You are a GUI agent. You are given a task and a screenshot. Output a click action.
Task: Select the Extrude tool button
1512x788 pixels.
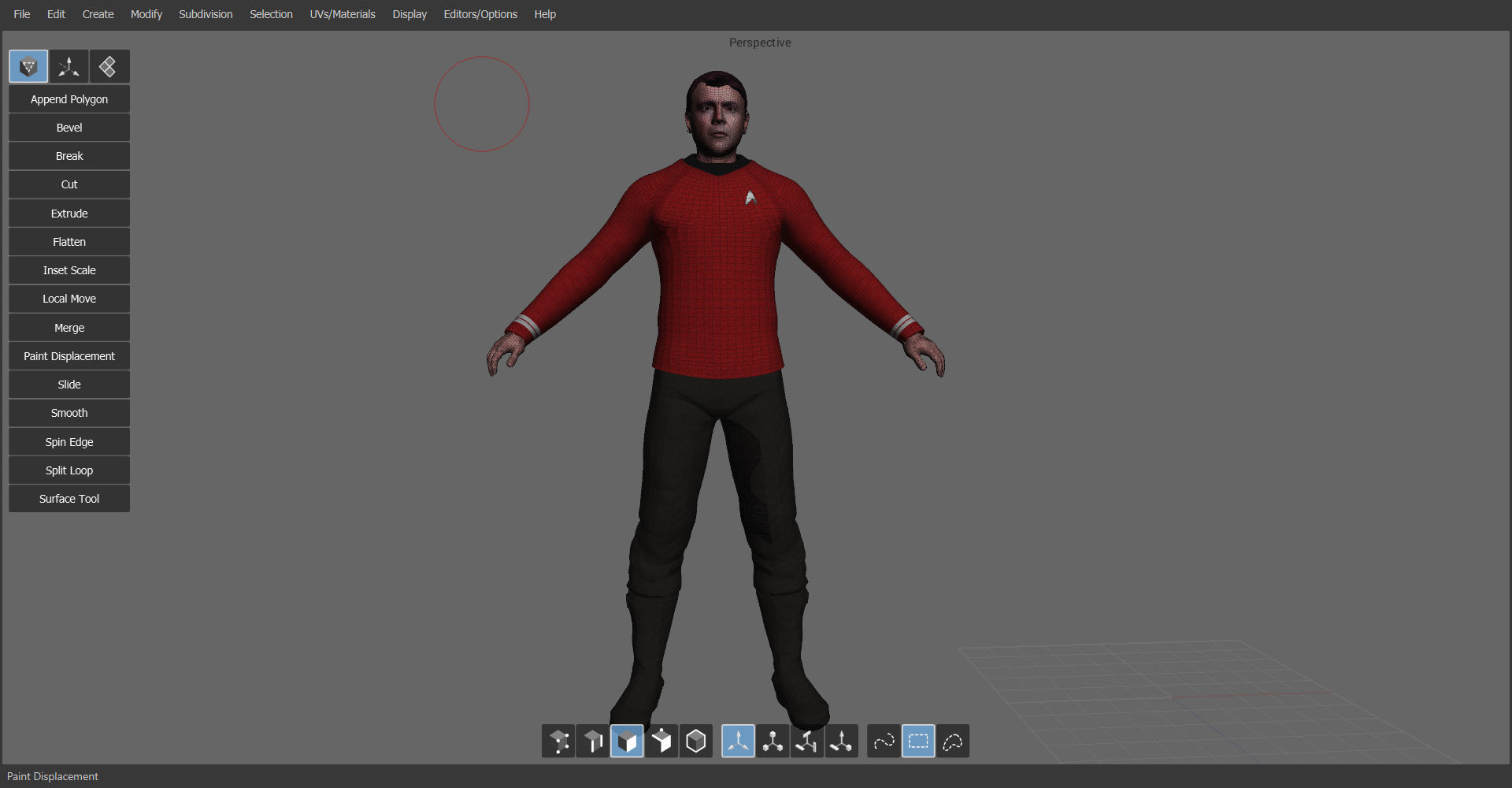(69, 213)
